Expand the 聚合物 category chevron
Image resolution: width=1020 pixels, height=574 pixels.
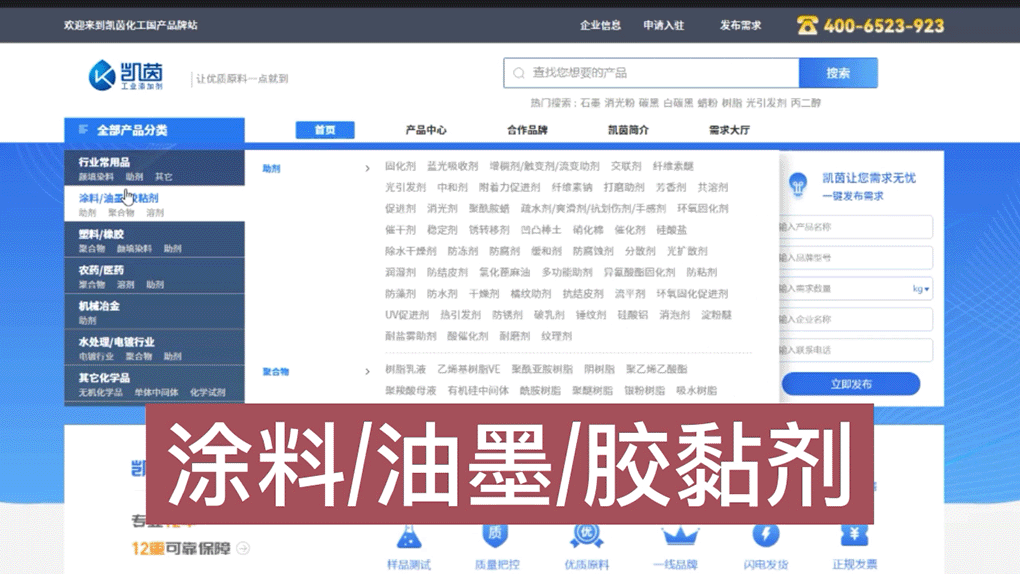coord(367,372)
